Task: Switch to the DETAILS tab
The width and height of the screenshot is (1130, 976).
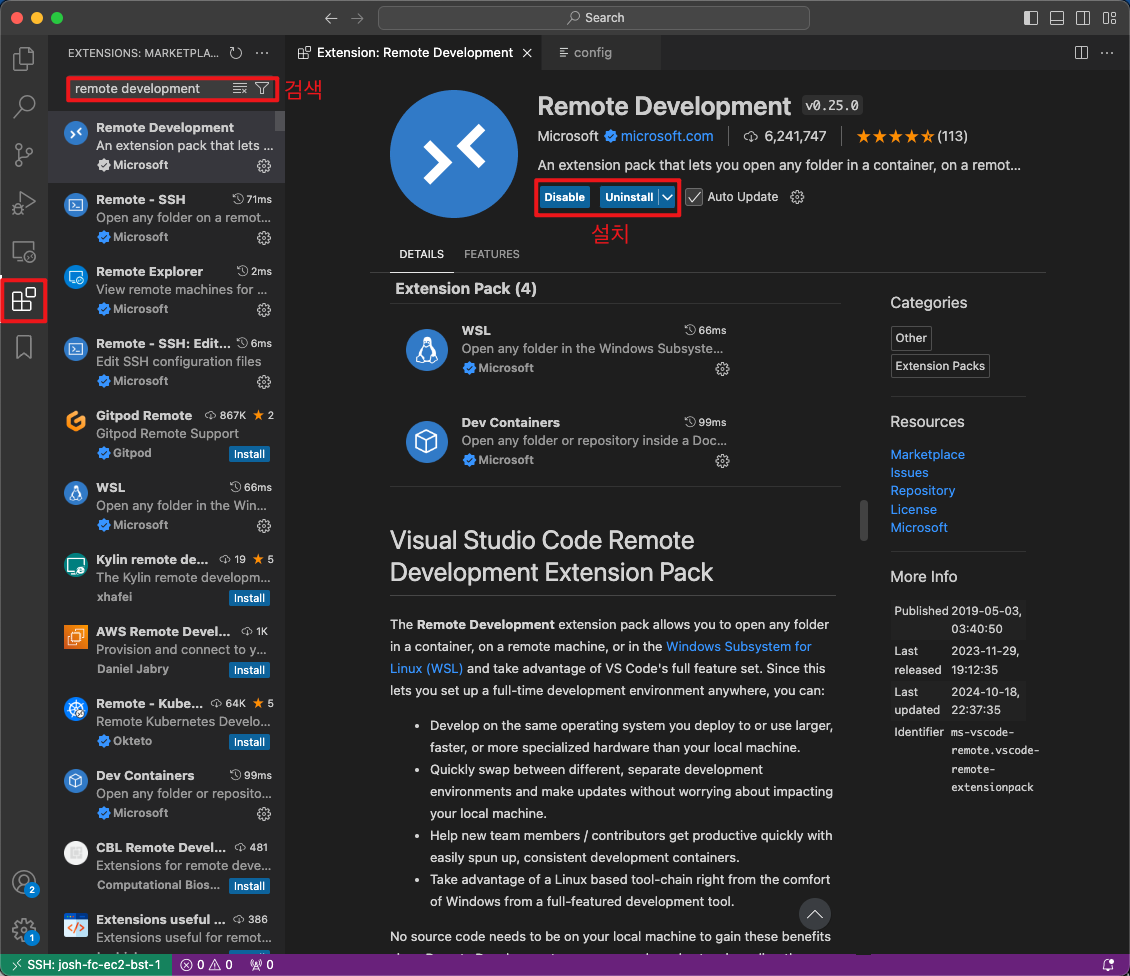Action: click(x=422, y=254)
